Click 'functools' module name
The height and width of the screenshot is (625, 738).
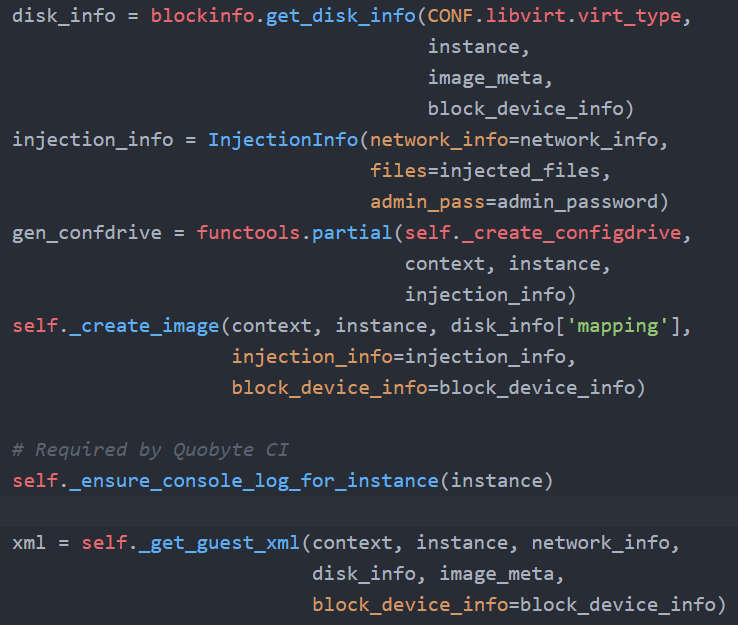(x=248, y=233)
